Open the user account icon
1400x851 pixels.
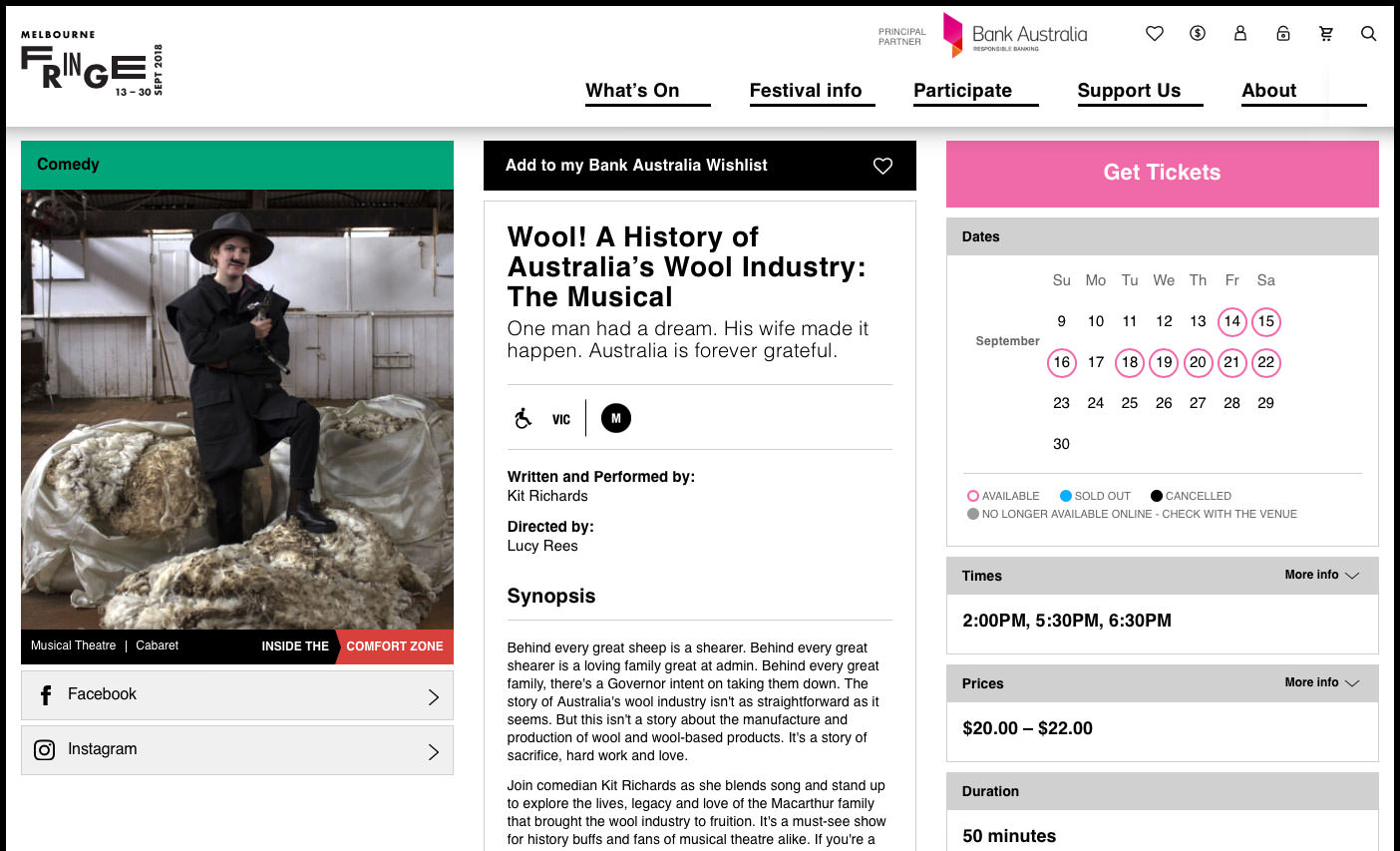coord(1240,34)
